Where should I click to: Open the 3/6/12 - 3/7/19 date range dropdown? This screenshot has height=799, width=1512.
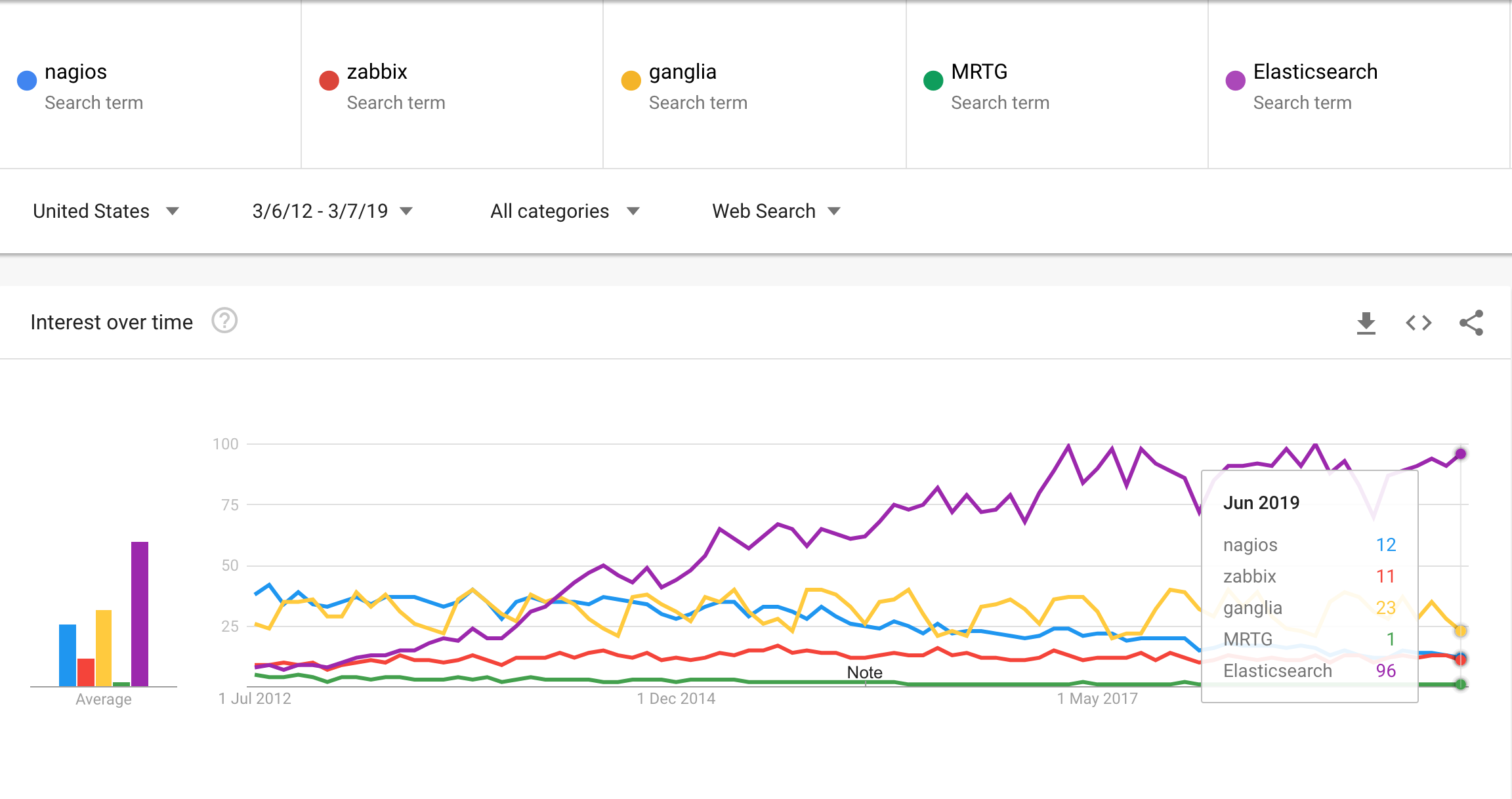[x=332, y=211]
